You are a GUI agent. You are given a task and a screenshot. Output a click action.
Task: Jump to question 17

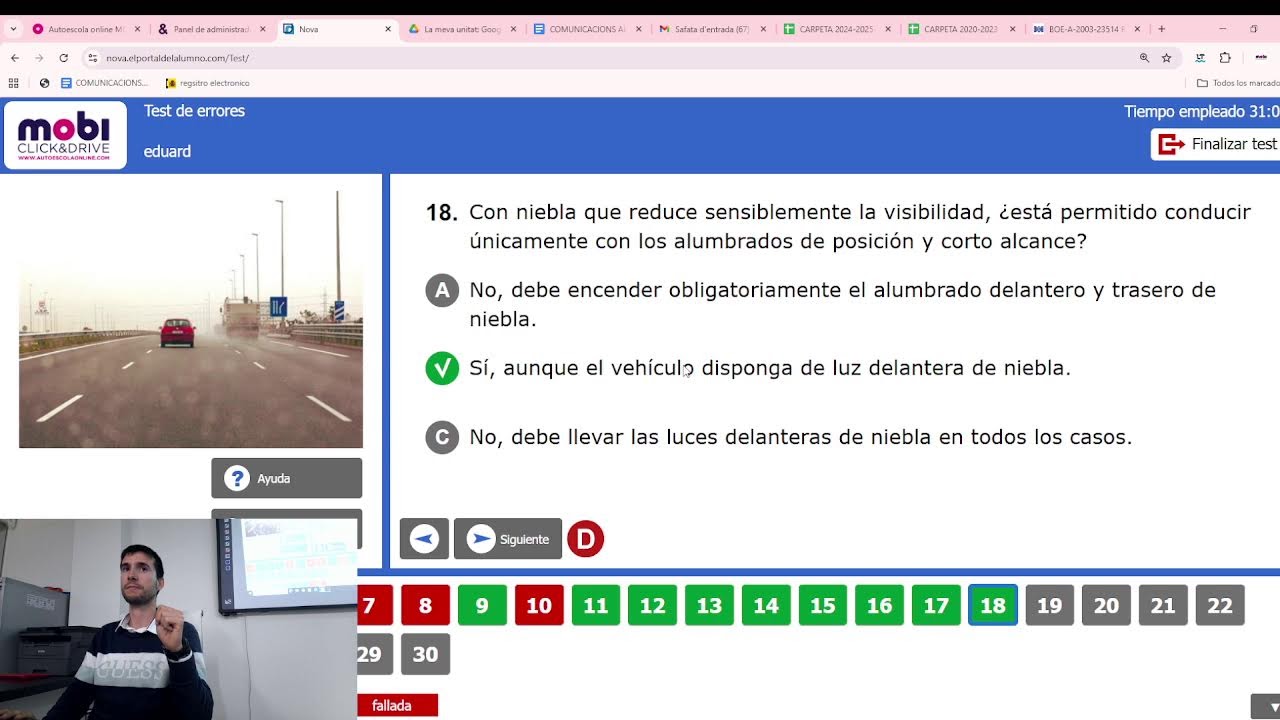936,605
